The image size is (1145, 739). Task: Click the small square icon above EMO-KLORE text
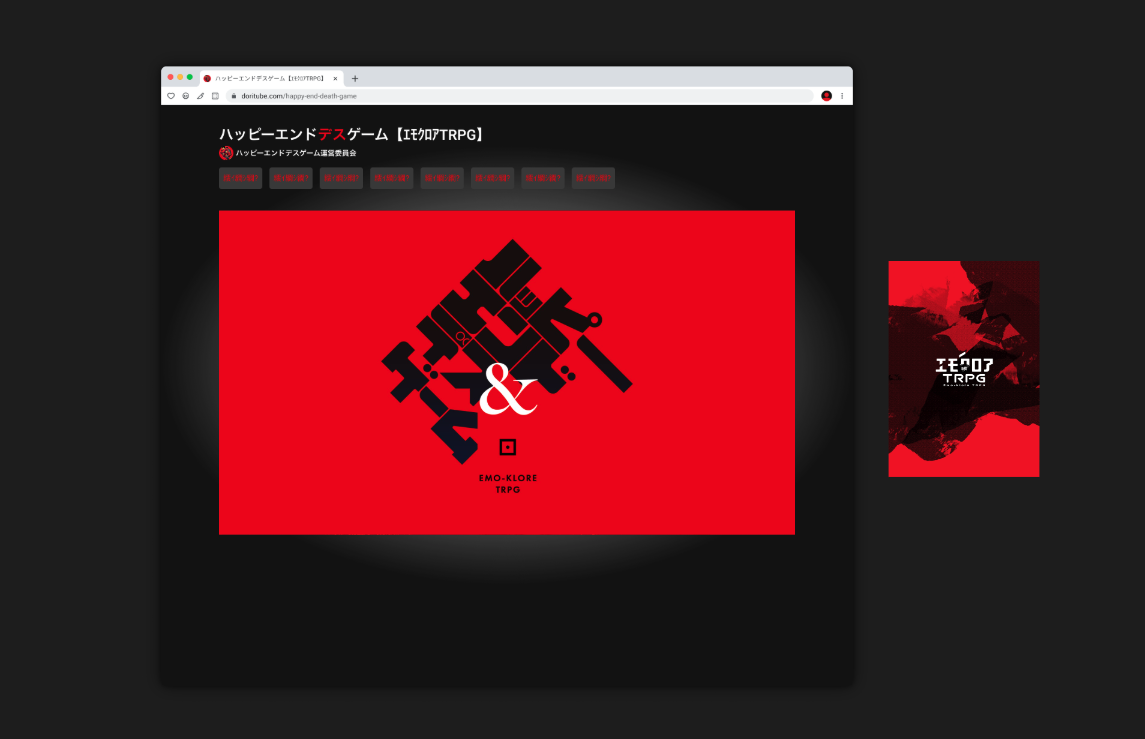[508, 447]
